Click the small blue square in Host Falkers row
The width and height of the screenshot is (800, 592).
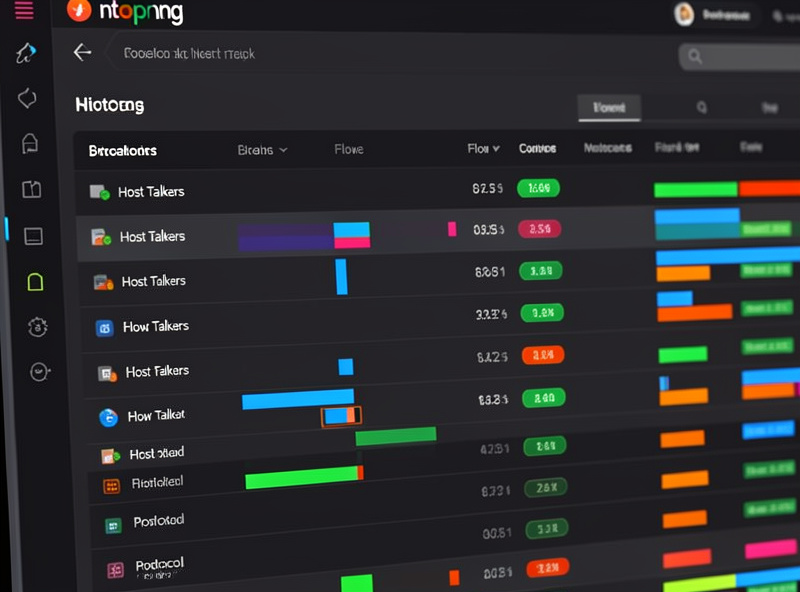[345, 367]
